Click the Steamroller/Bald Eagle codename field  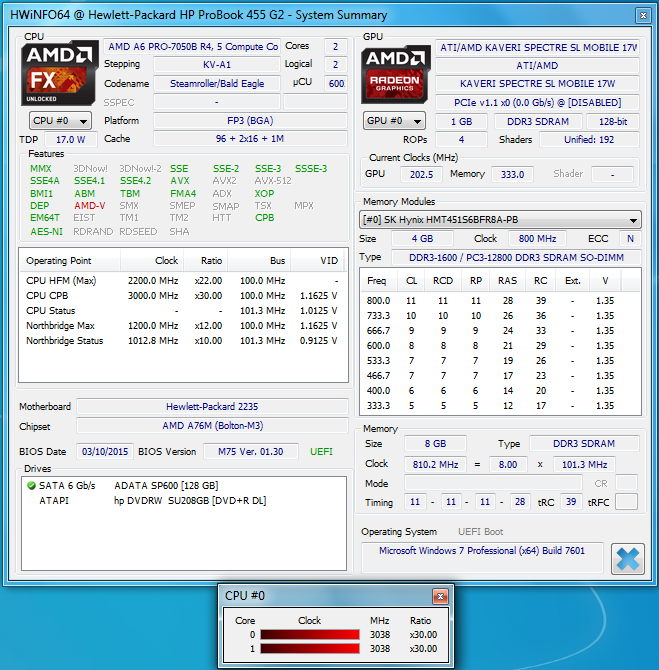pyautogui.click(x=215, y=84)
